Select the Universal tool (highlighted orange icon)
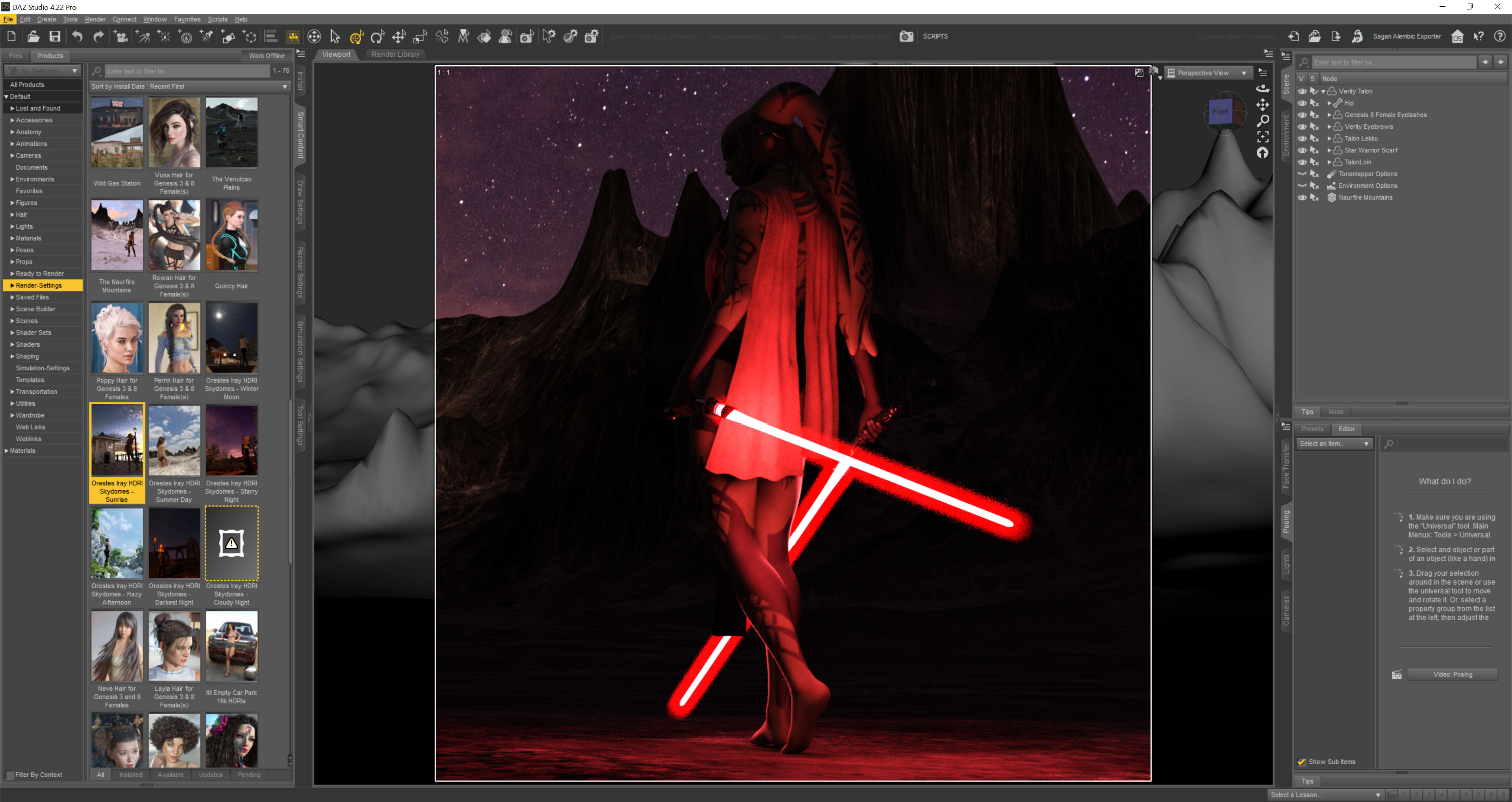The width and height of the screenshot is (1512, 802). point(356,36)
